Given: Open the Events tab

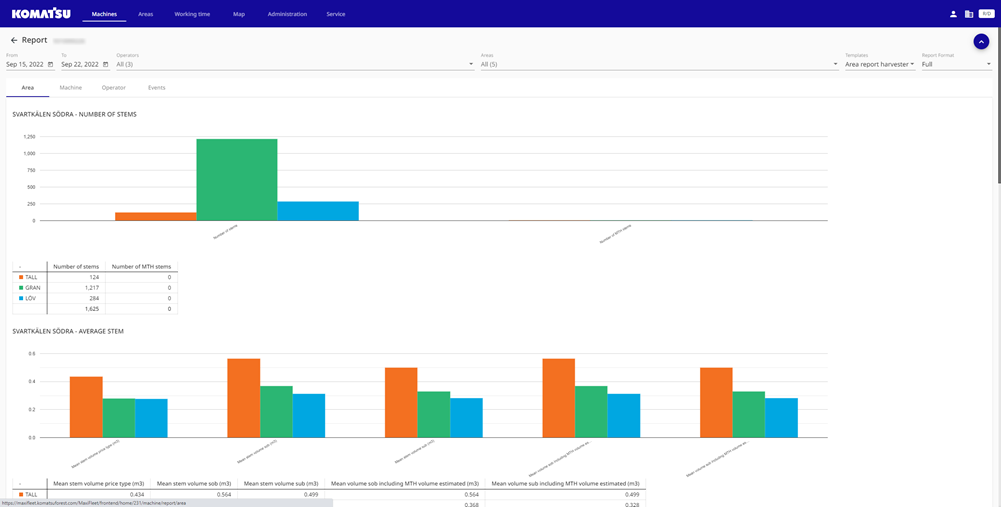Looking at the screenshot, I should 157,88.
